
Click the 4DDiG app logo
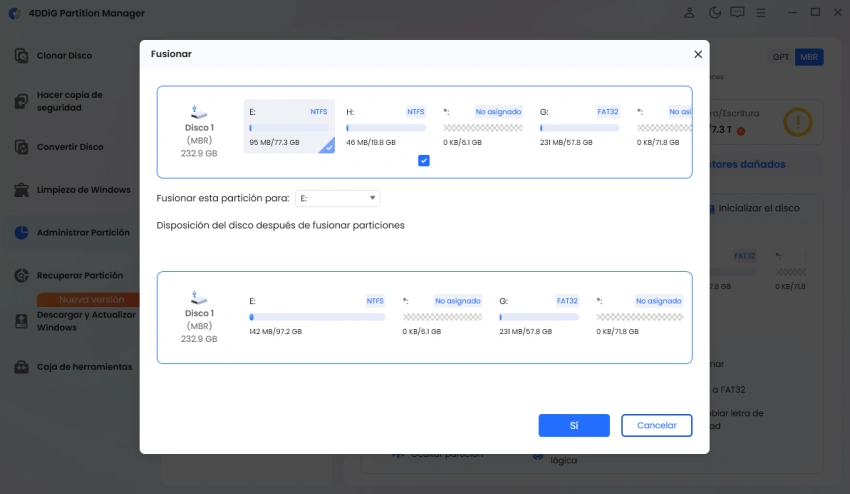tap(15, 13)
